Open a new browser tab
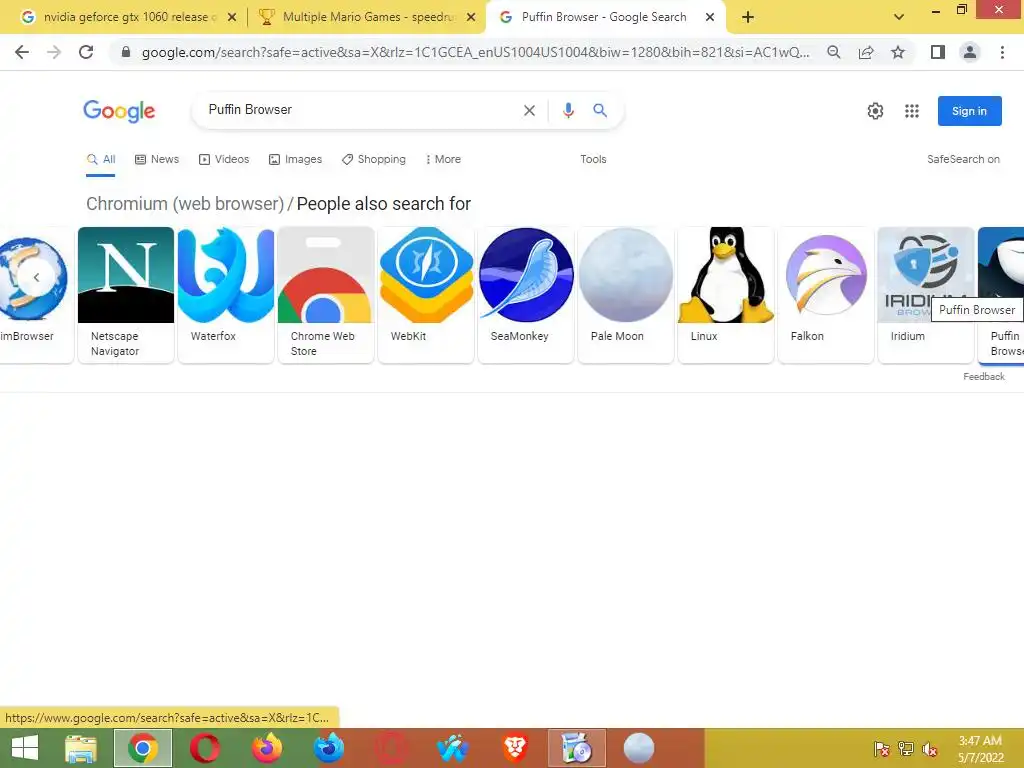Image resolution: width=1024 pixels, height=768 pixels. click(x=748, y=17)
